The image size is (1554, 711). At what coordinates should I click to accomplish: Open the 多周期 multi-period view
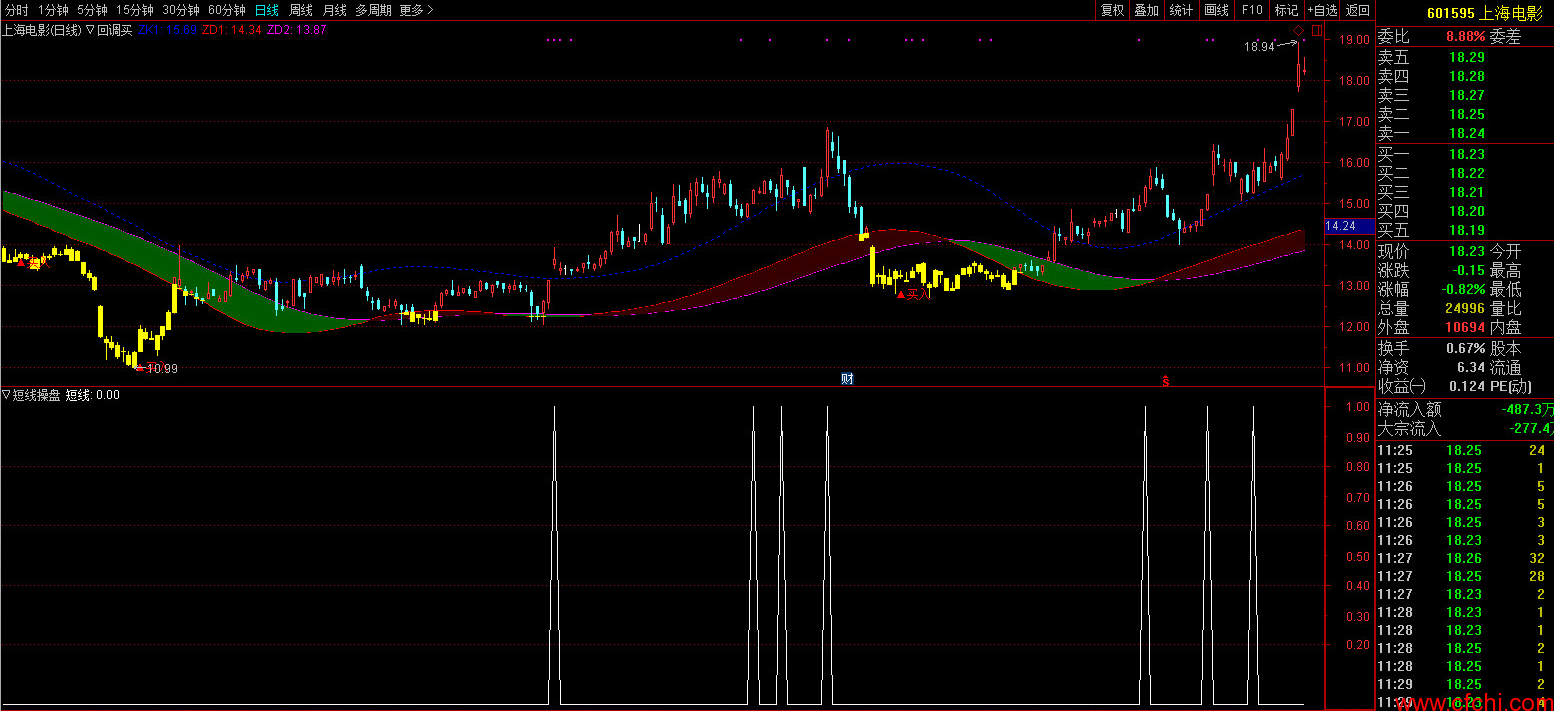(x=374, y=10)
